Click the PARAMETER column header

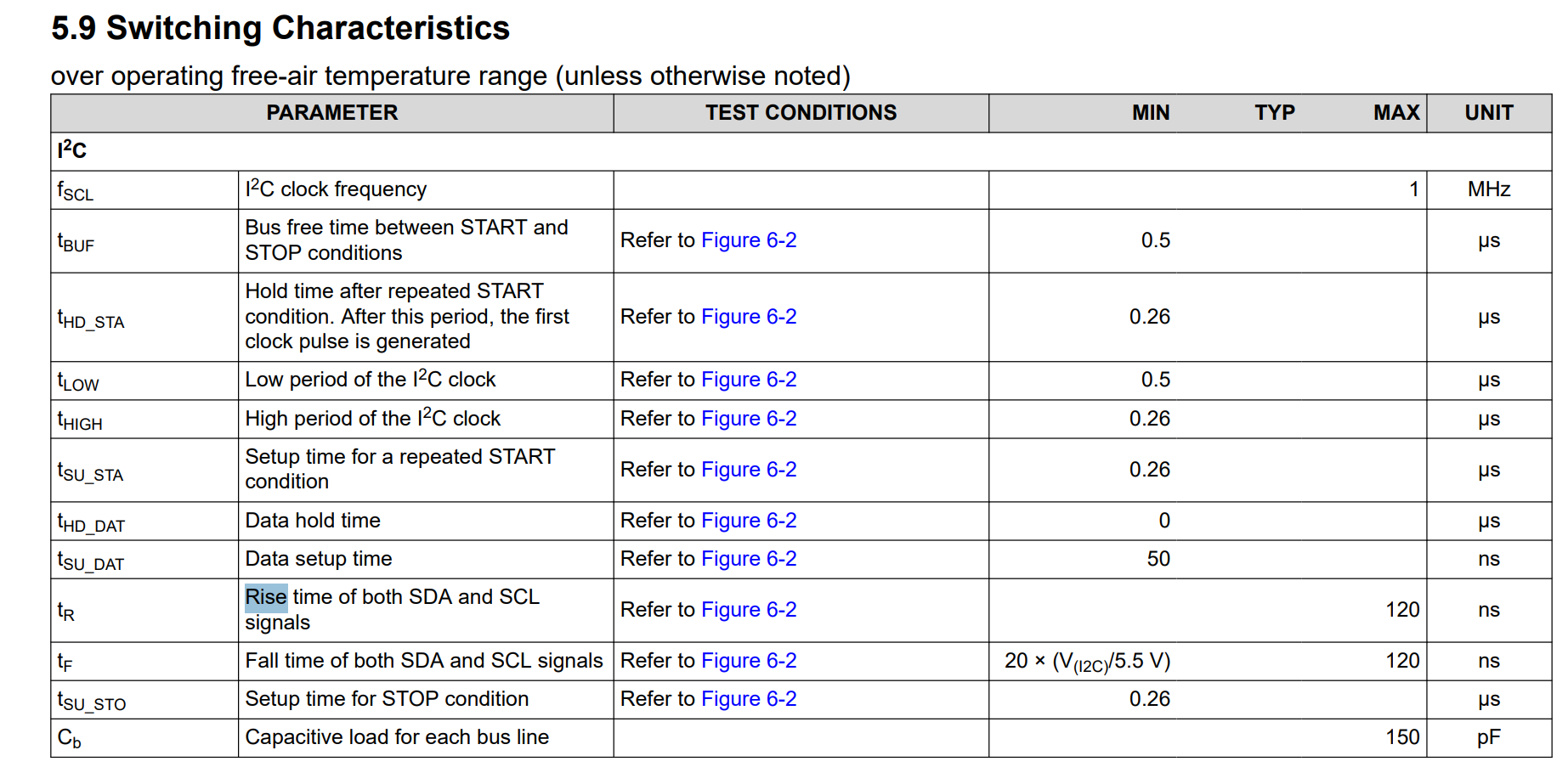click(331, 113)
